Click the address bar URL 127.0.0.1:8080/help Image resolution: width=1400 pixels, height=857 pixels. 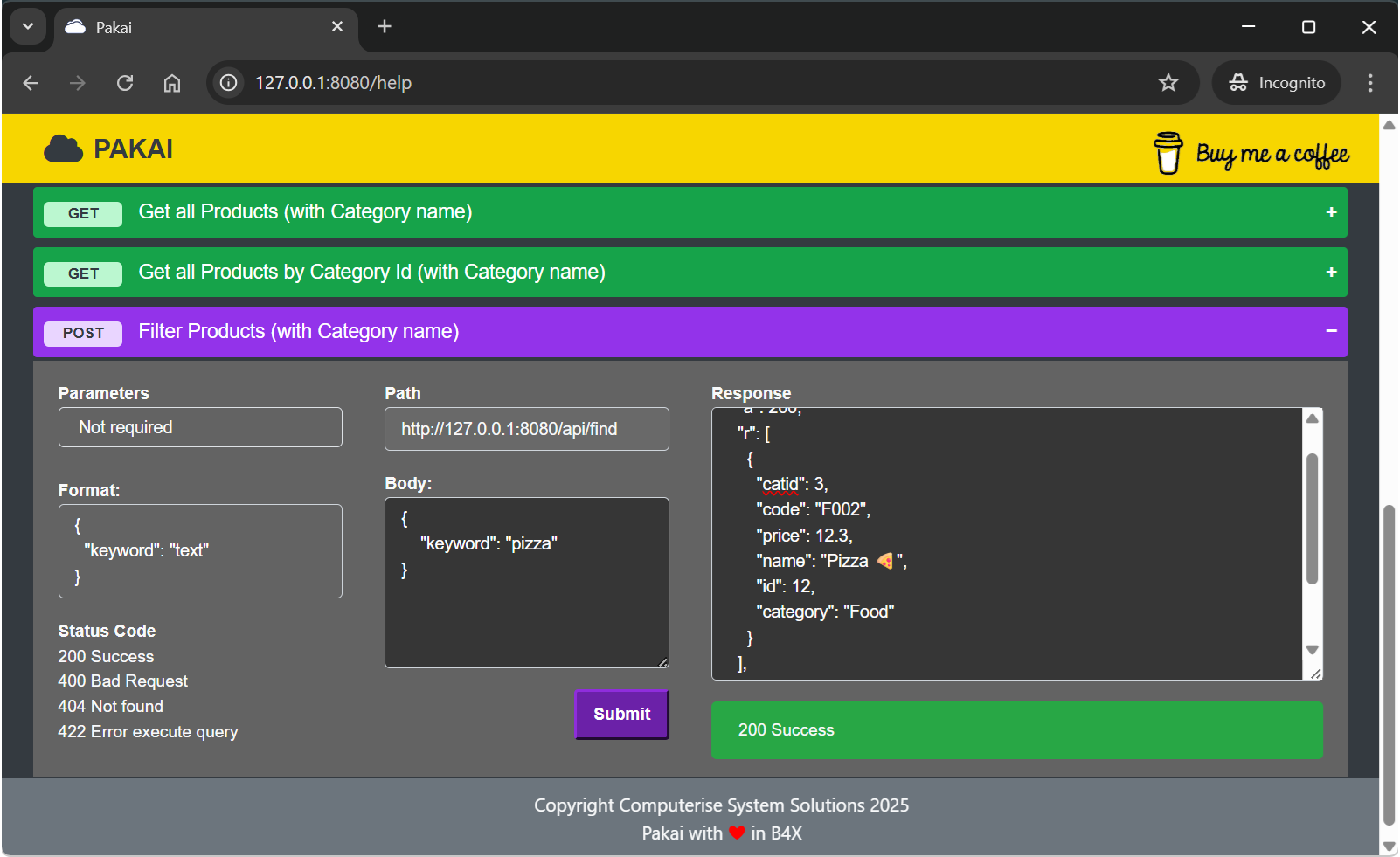click(x=333, y=83)
